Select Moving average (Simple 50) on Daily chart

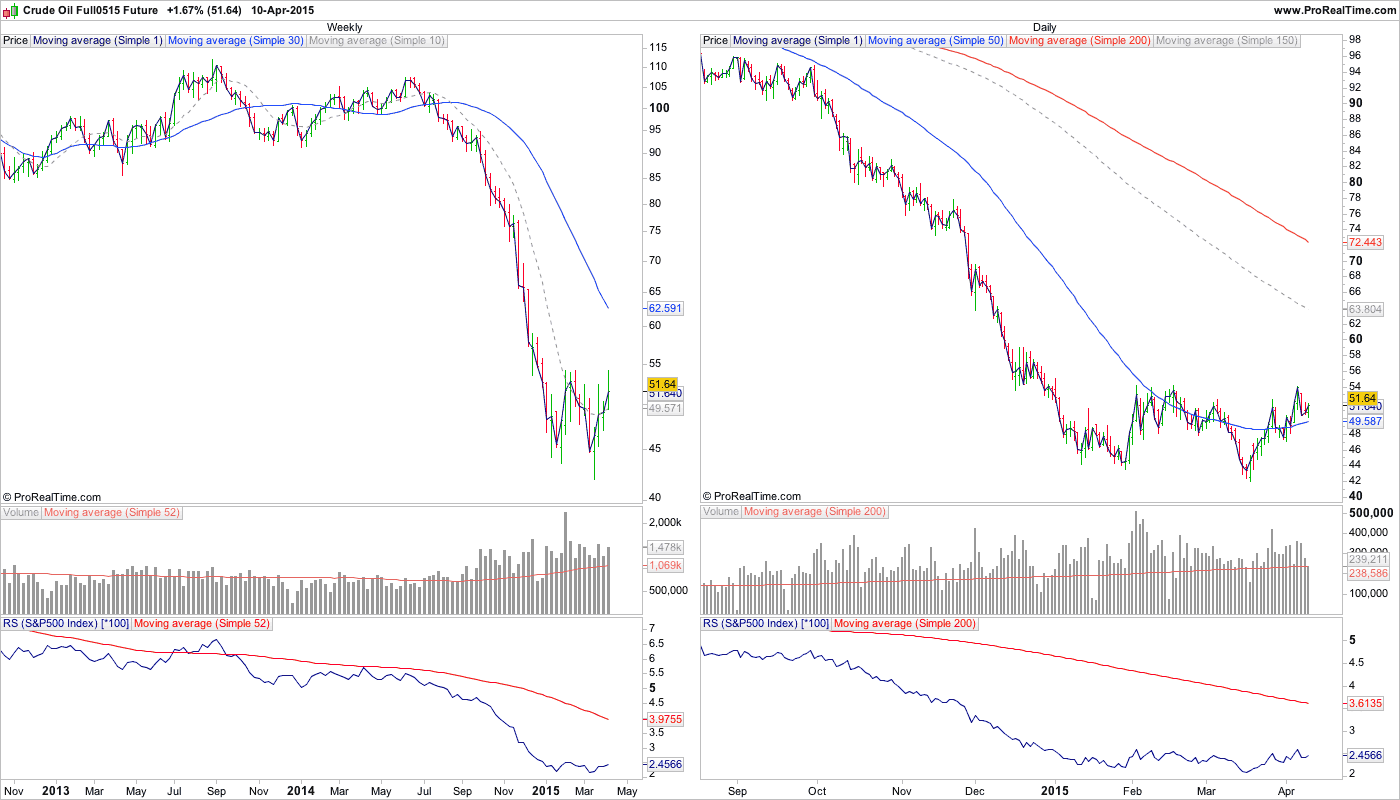point(935,41)
